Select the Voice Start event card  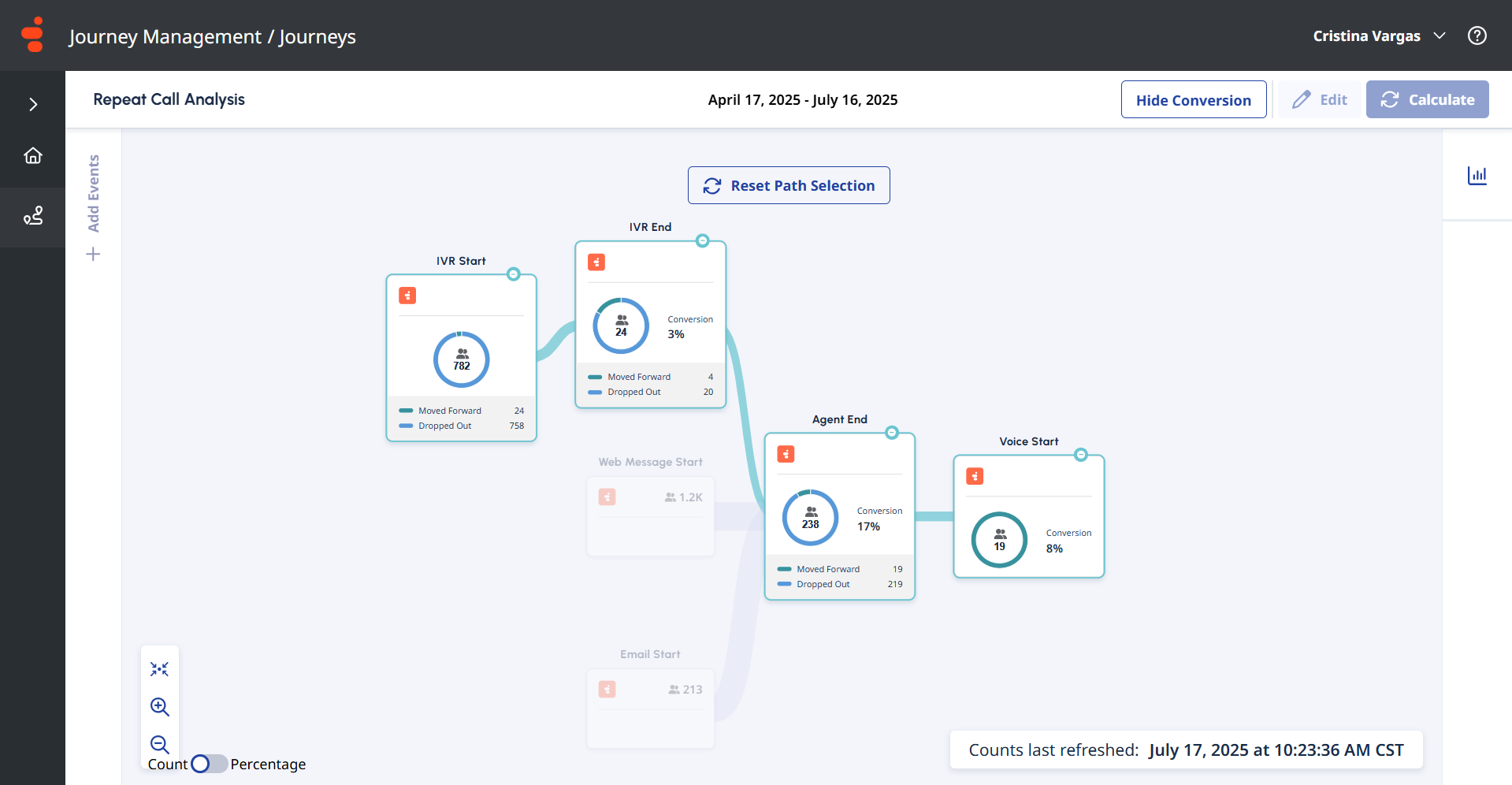click(1029, 516)
